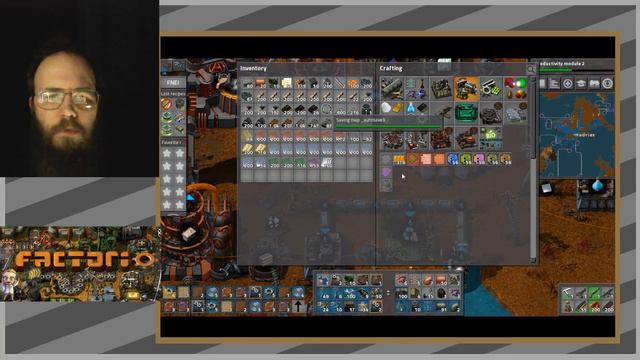
Task: Open the second last-recipe icon in top row
Action: click(180, 104)
